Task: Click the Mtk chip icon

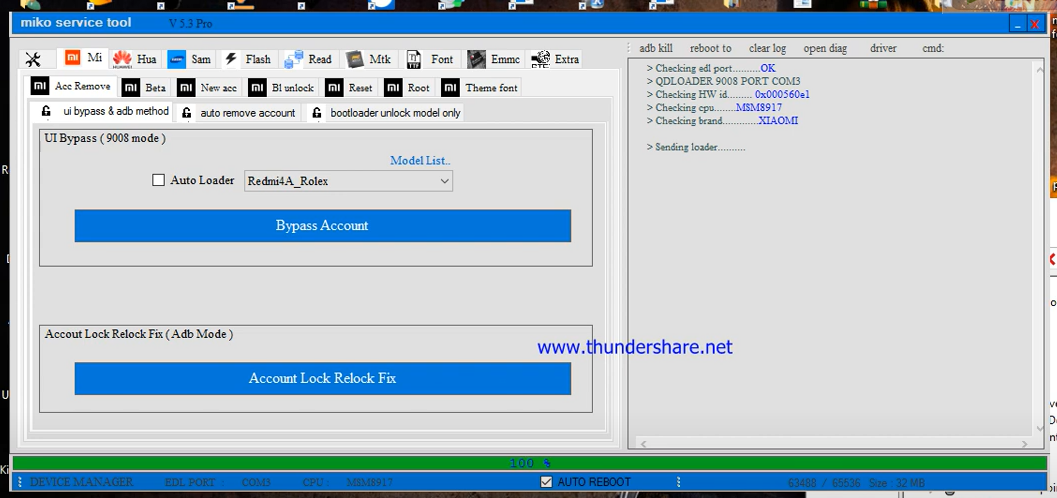Action: 355,59
